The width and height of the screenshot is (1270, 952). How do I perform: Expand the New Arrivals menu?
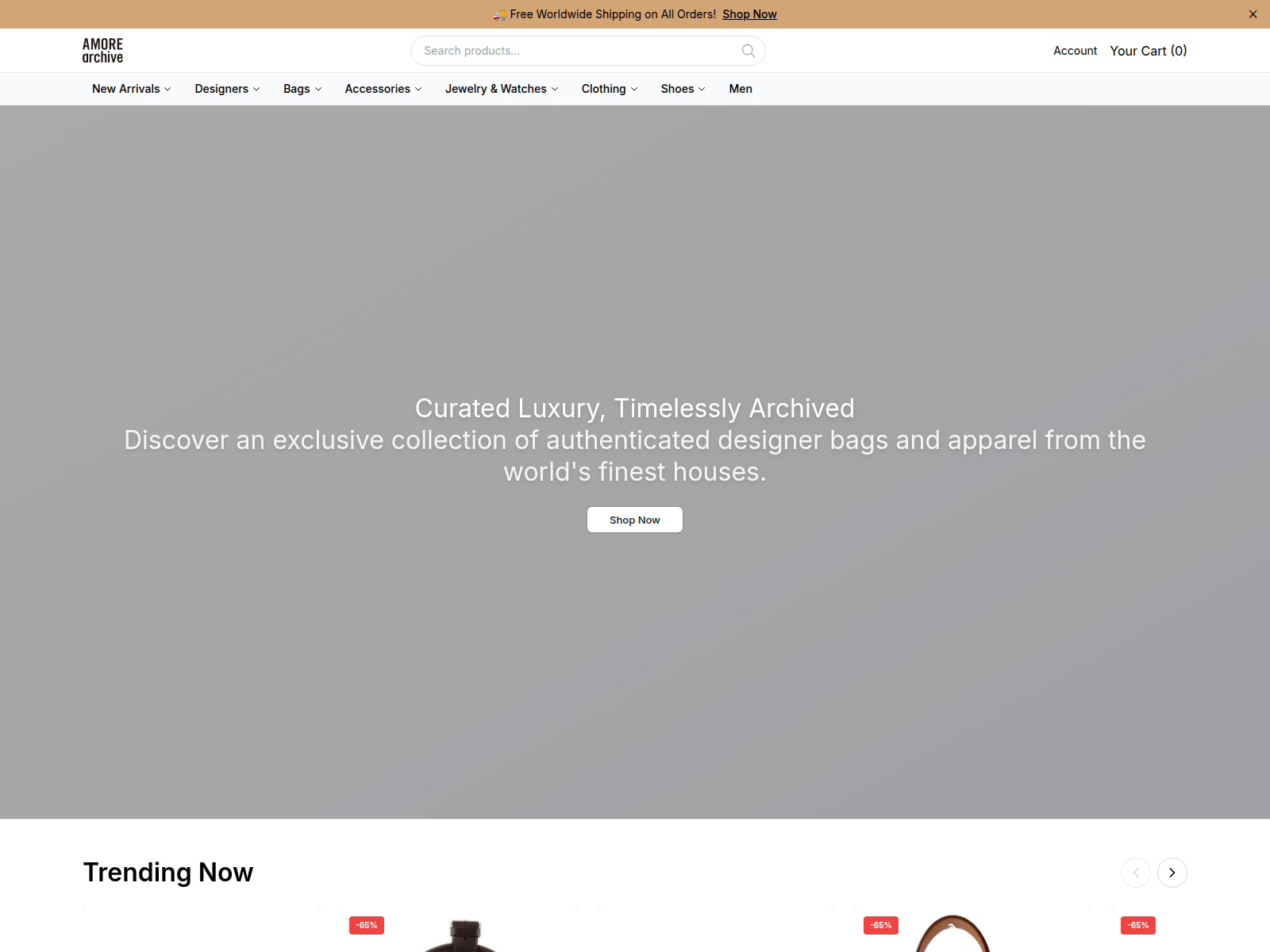(x=131, y=89)
